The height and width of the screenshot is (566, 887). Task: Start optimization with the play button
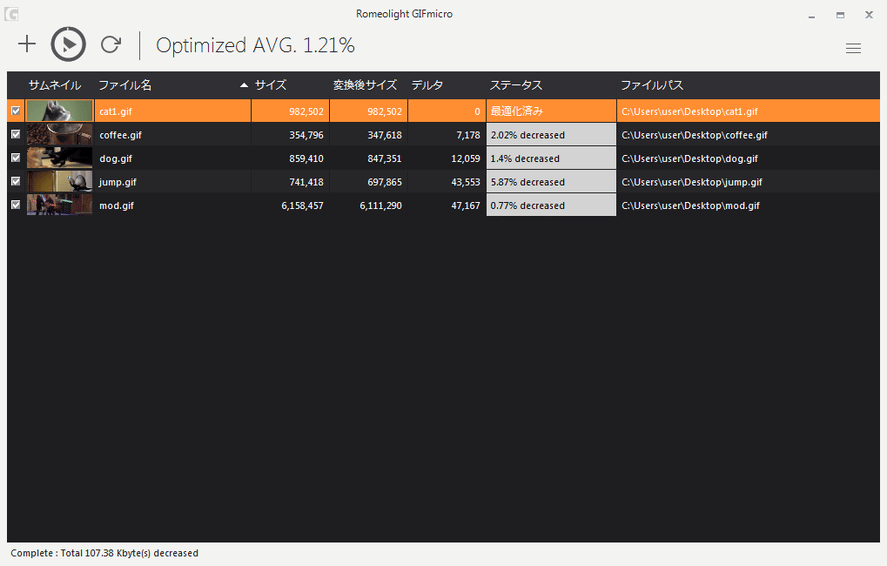[x=68, y=44]
